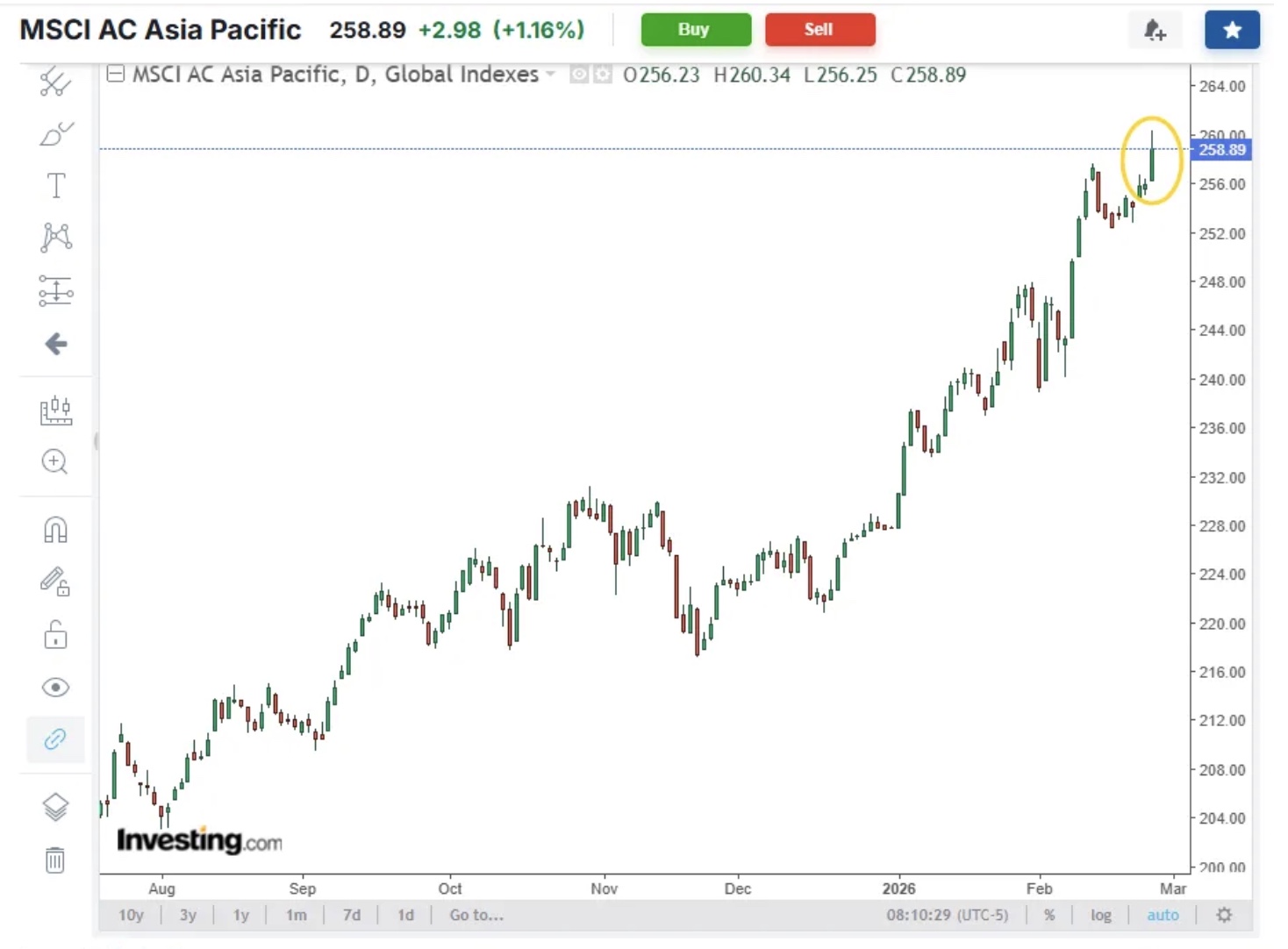
Task: Open the chart pattern tool
Action: 55,237
